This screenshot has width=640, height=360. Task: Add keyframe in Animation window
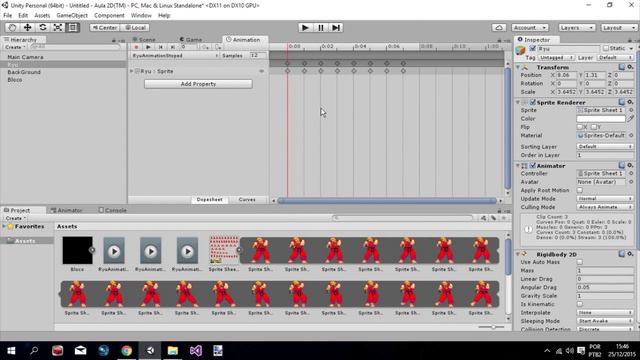pyautogui.click(x=205, y=47)
